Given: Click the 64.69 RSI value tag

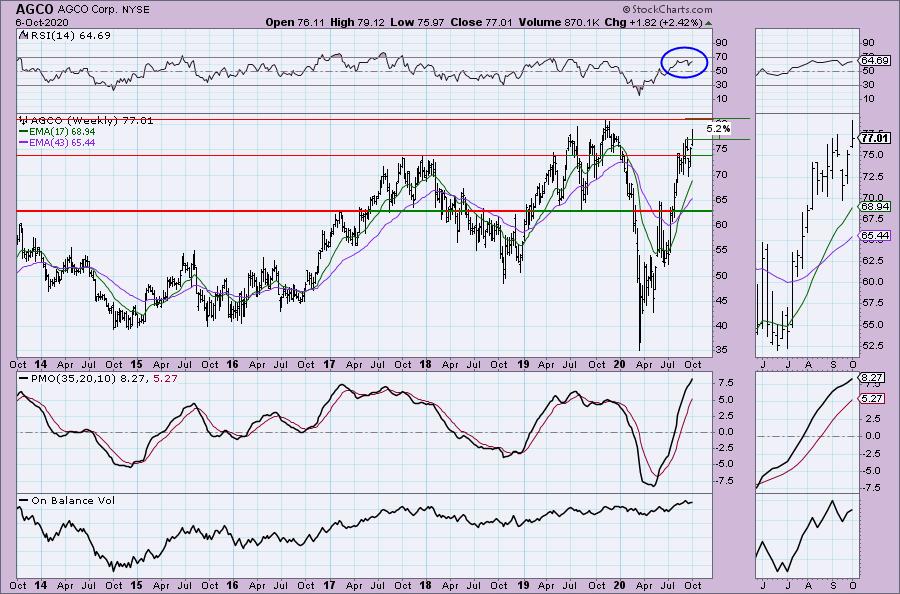Looking at the screenshot, I should pos(875,60).
